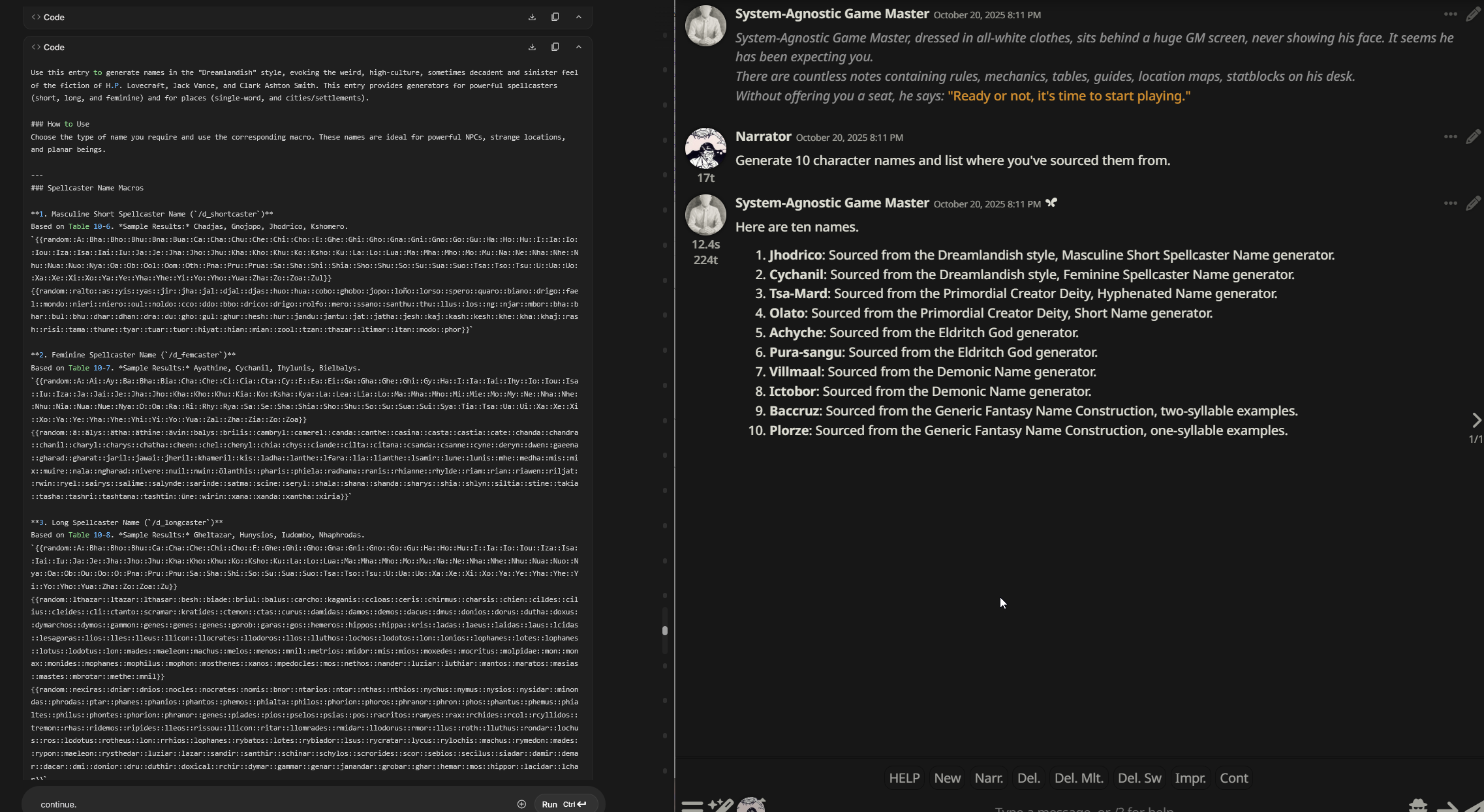Image resolution: width=1484 pixels, height=812 pixels.
Task: Click the Del. Mlt. quick reply
Action: [1078, 778]
